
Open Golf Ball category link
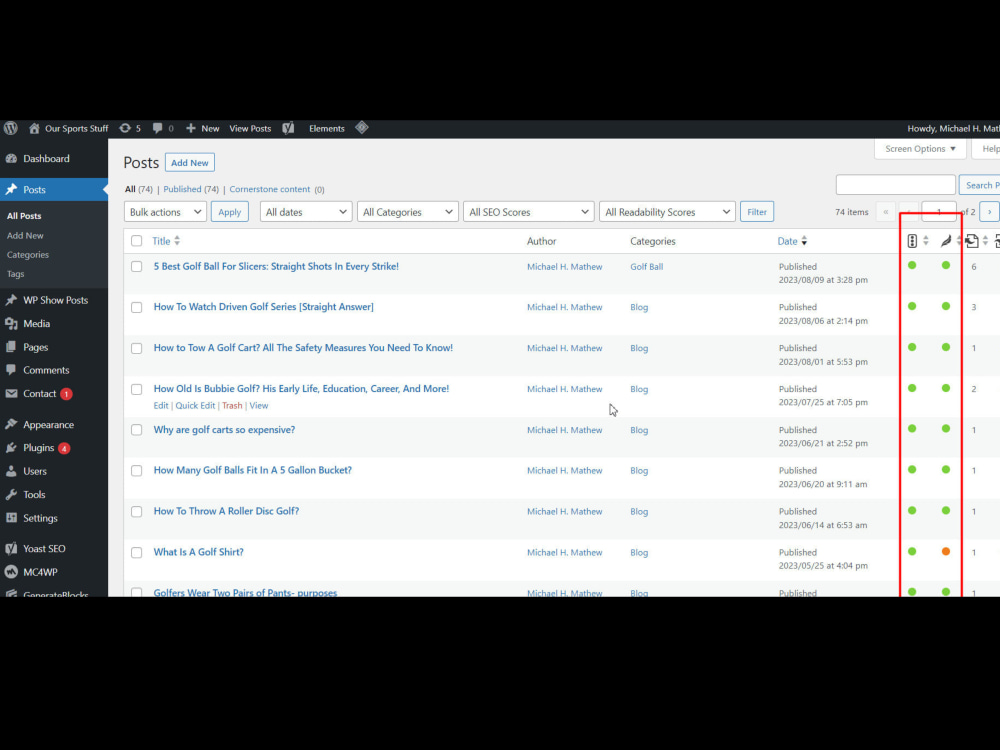point(647,267)
